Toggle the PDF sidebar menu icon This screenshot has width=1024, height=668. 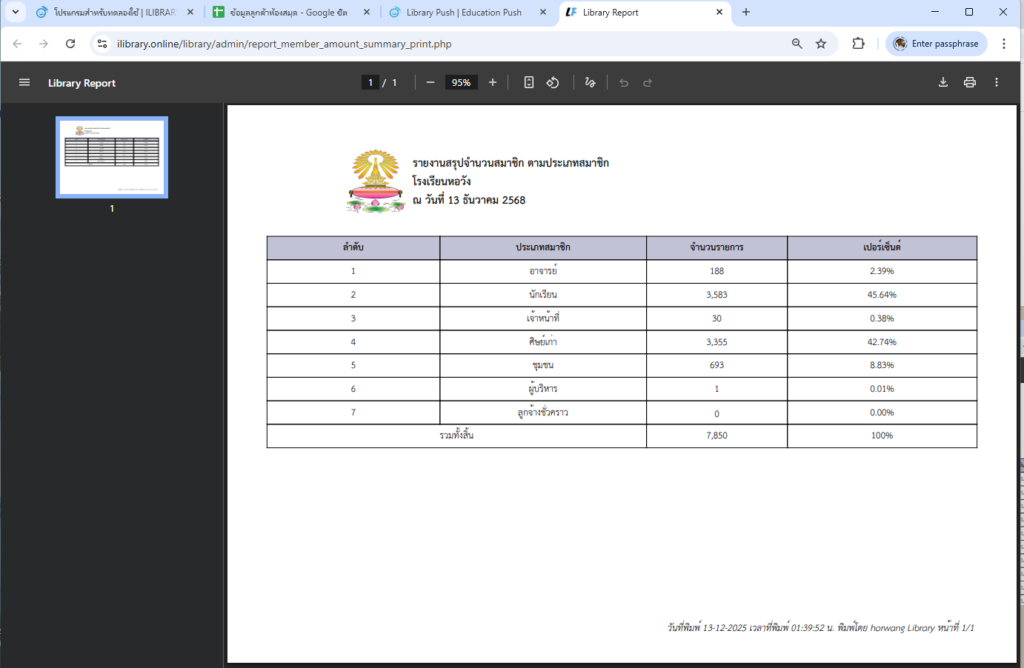click(24, 83)
